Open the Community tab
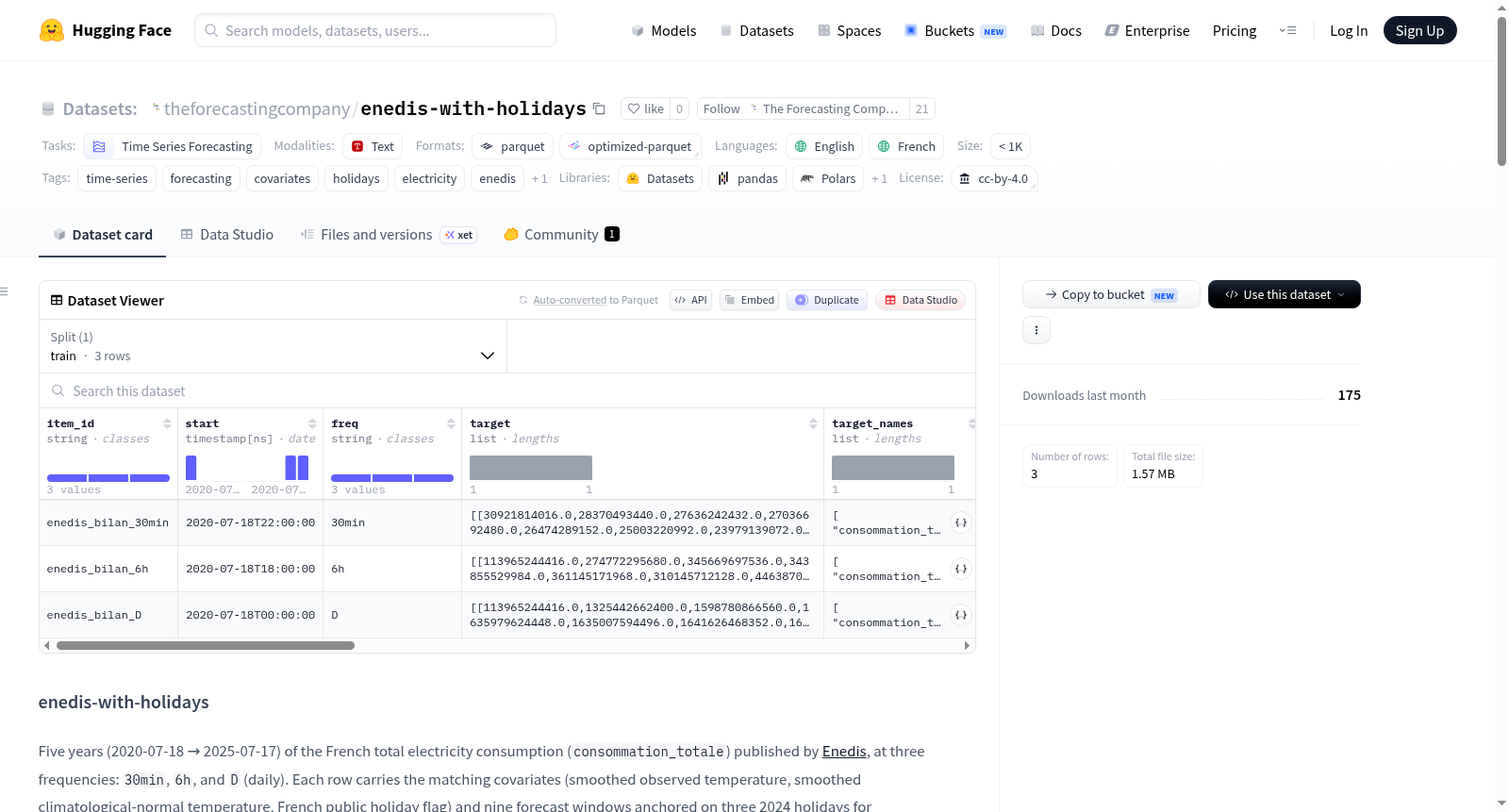Viewport: 1509px width, 812px height. click(562, 234)
